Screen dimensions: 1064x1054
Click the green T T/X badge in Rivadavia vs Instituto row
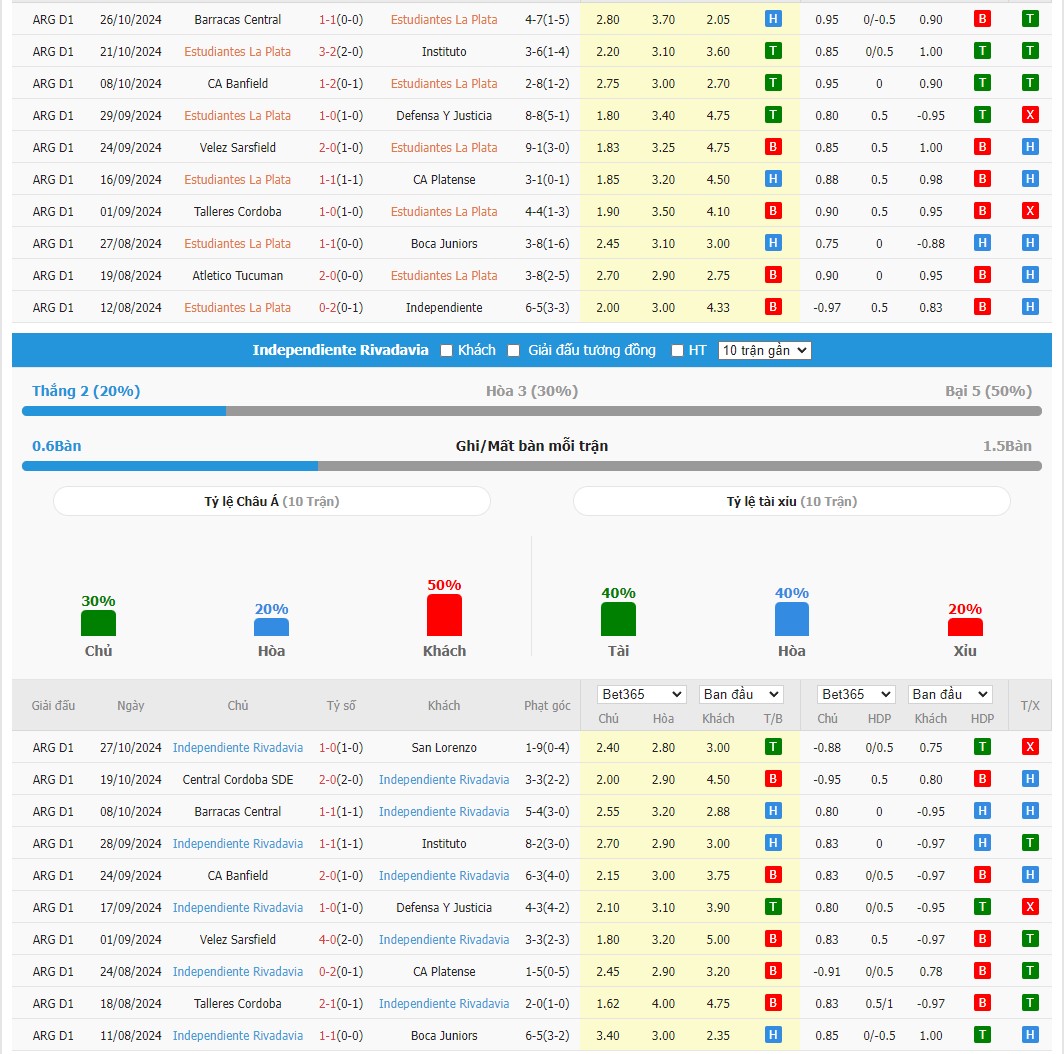(x=1030, y=843)
